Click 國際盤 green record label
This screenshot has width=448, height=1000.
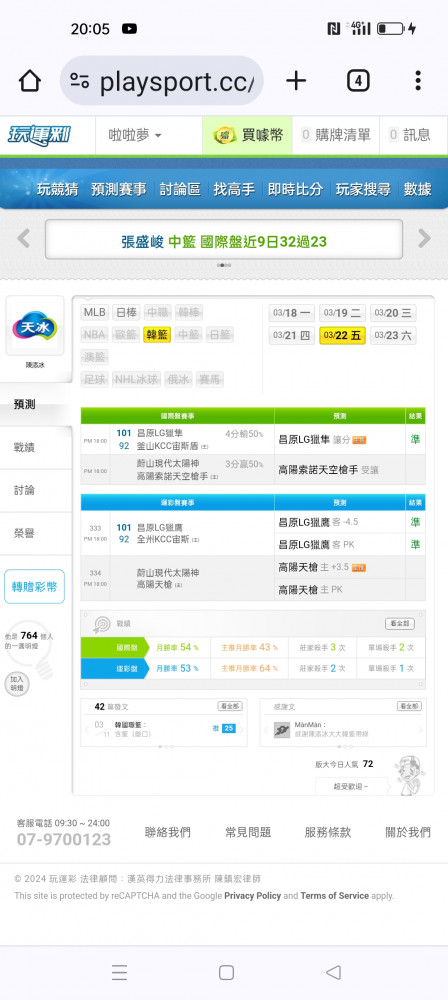pyautogui.click(x=114, y=647)
